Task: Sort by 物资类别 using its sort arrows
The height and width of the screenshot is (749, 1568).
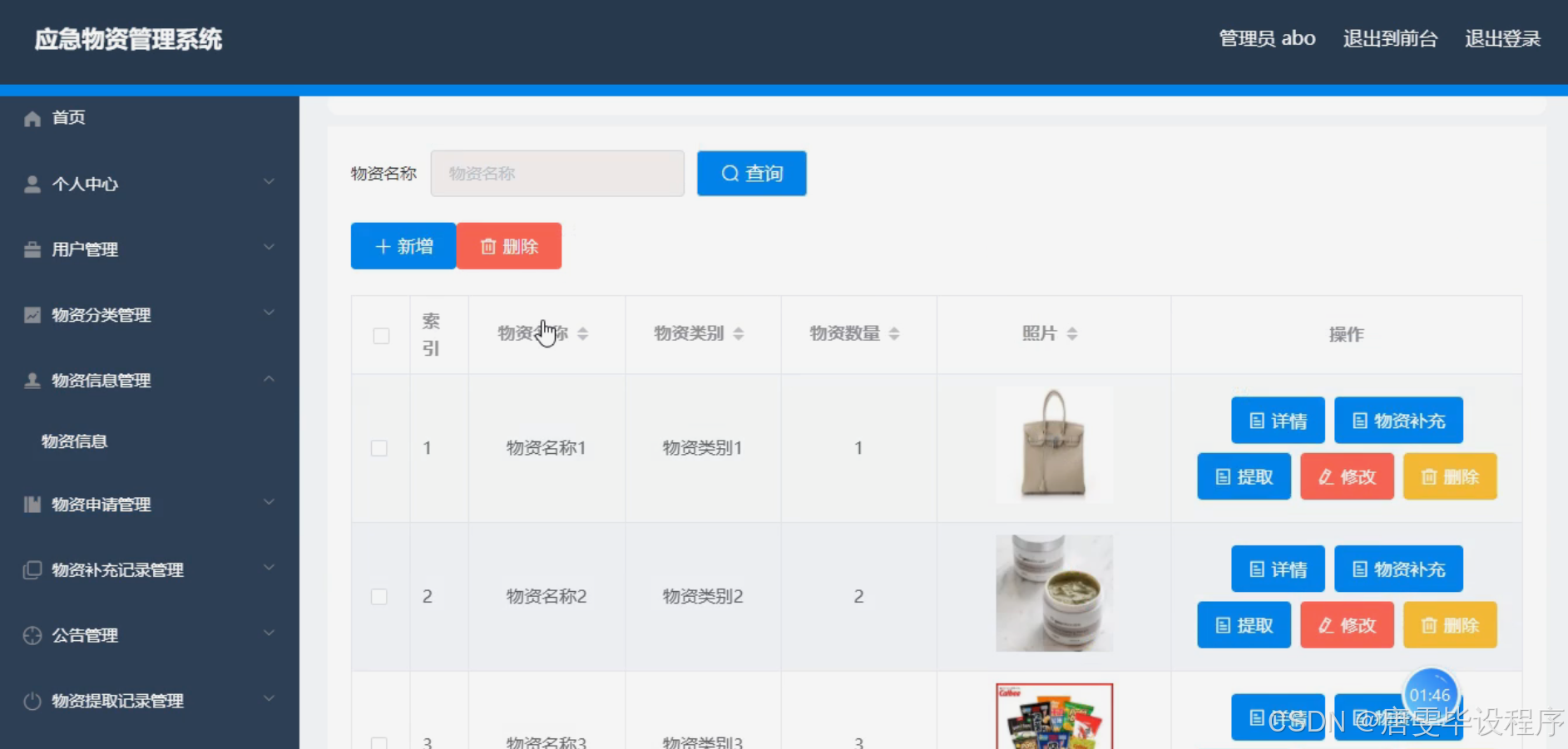Action: pos(739,334)
